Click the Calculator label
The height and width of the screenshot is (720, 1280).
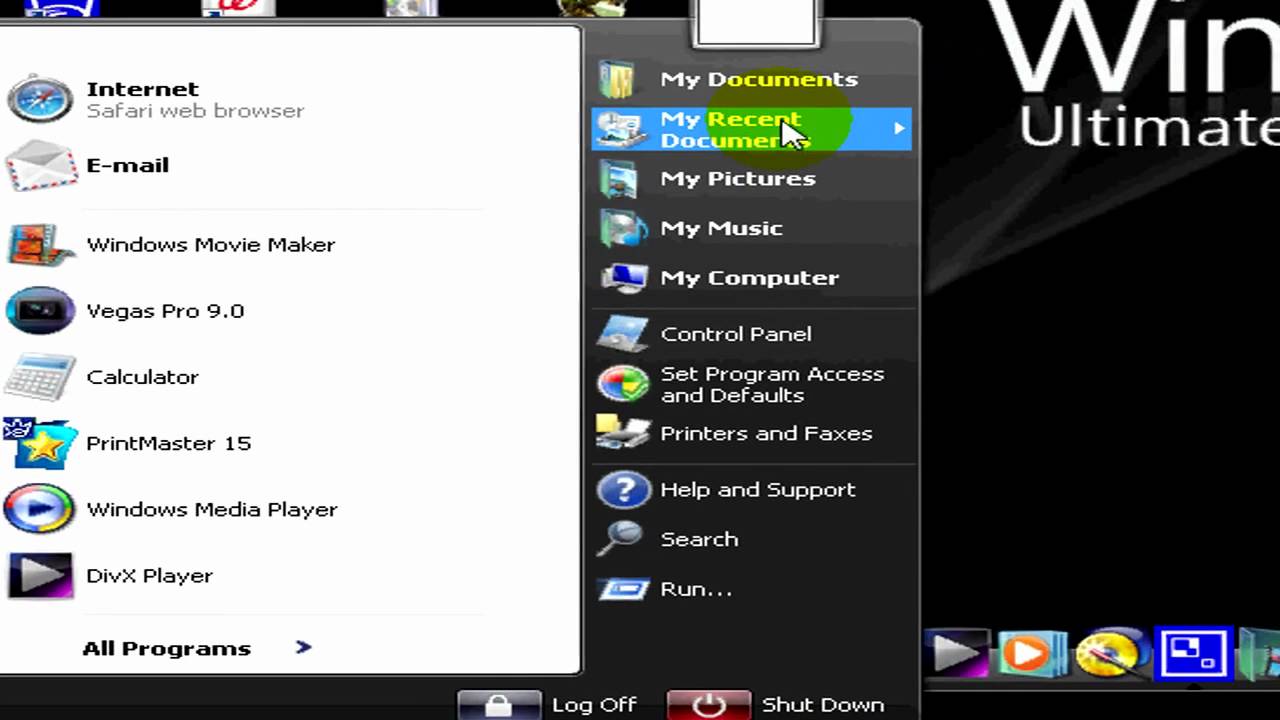[x=142, y=377]
